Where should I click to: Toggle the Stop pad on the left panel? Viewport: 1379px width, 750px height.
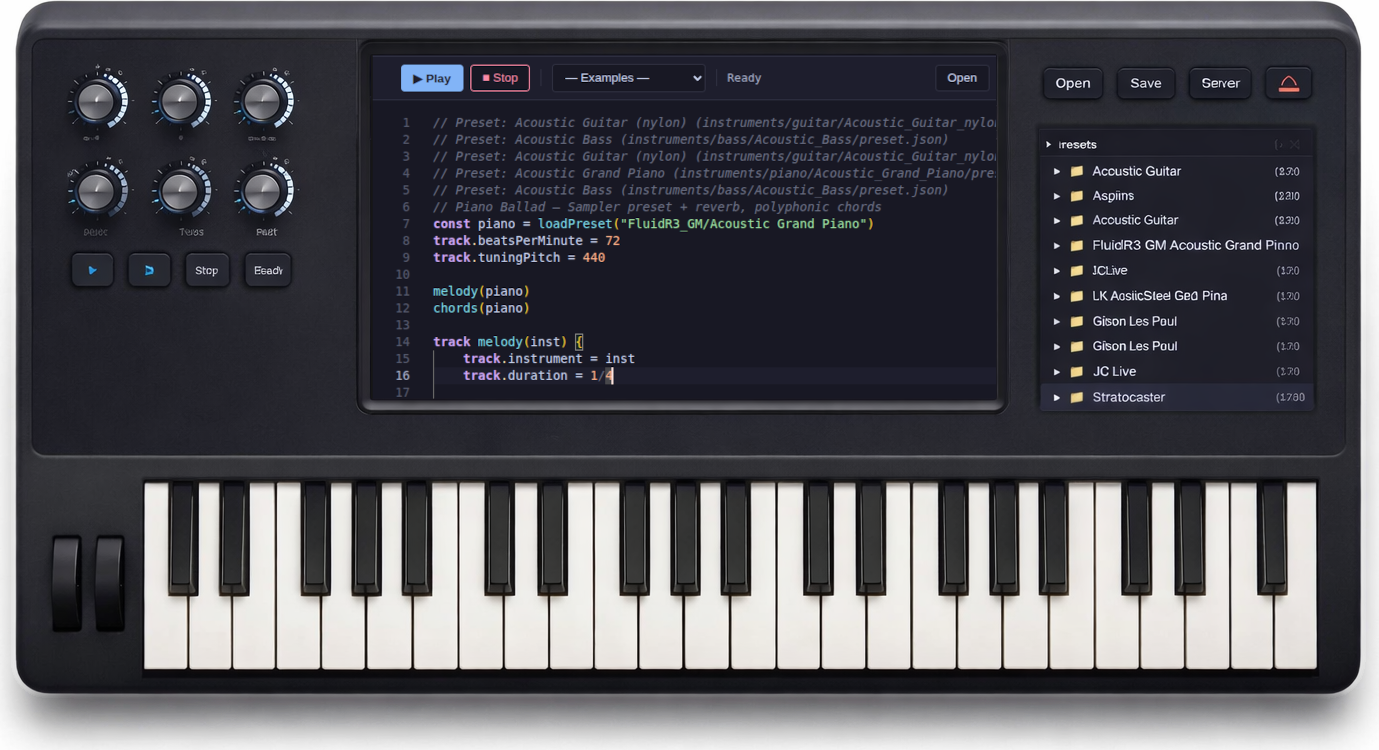pos(206,269)
